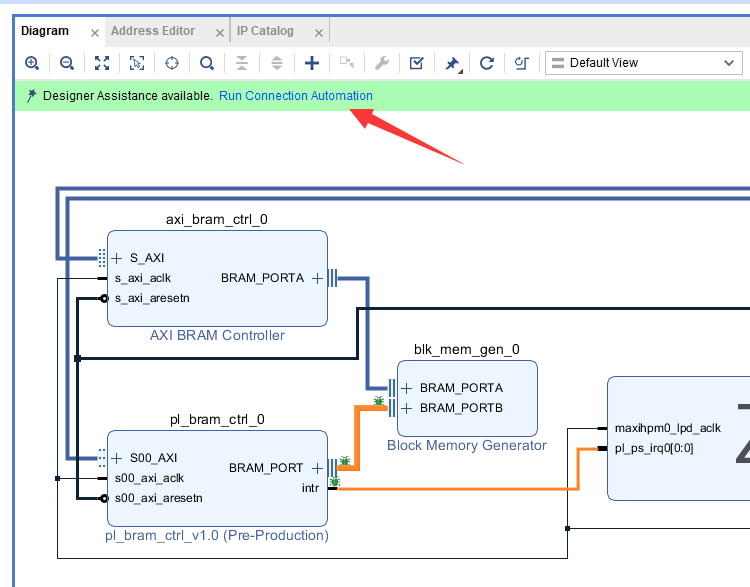Click the Search magnifier icon in toolbar

tap(207, 63)
